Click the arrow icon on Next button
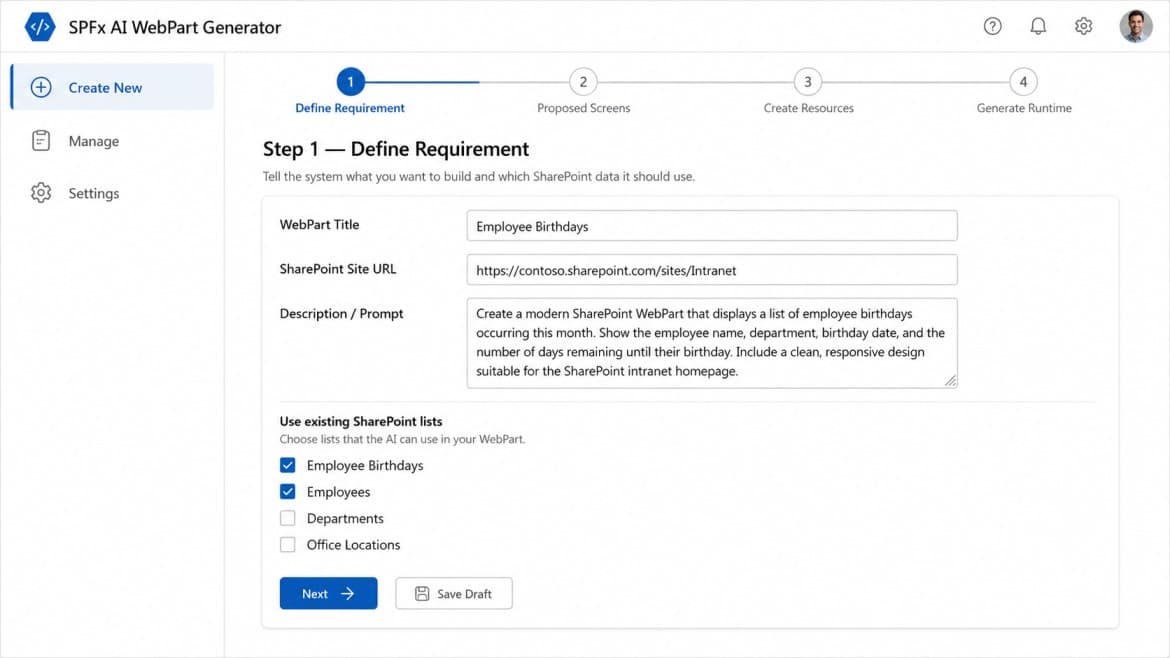This screenshot has height=658, width=1170. click(348, 593)
